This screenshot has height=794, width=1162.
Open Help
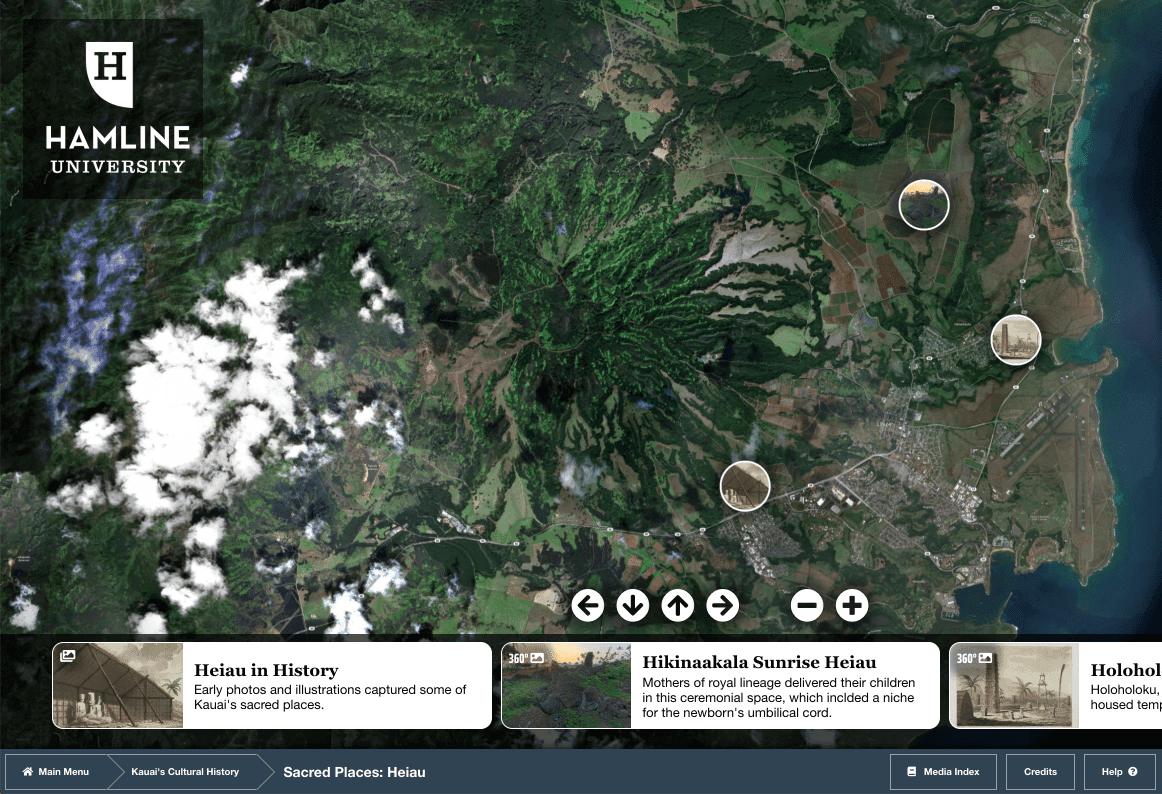pyautogui.click(x=1119, y=772)
